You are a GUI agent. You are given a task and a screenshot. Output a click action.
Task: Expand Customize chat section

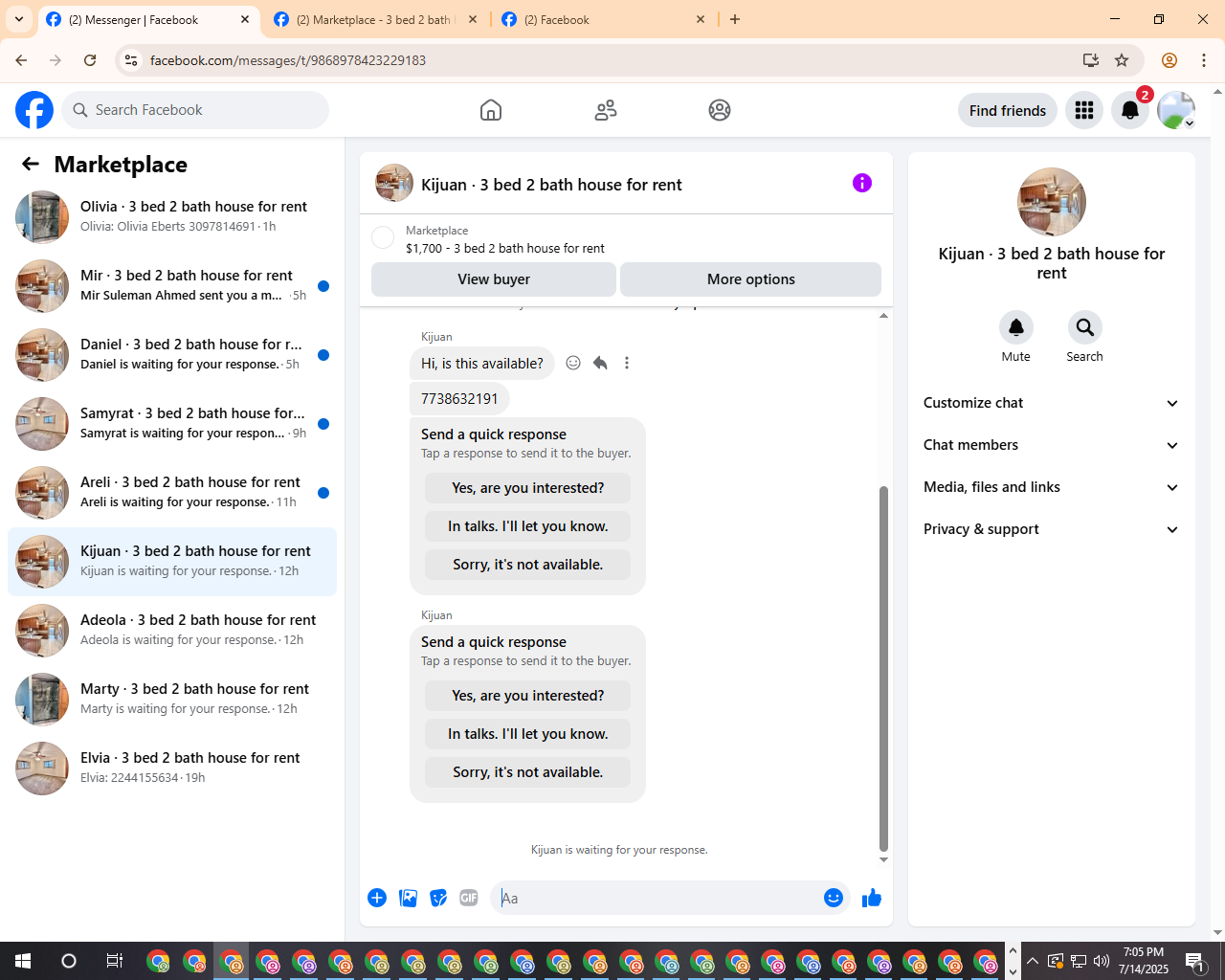tap(1052, 403)
